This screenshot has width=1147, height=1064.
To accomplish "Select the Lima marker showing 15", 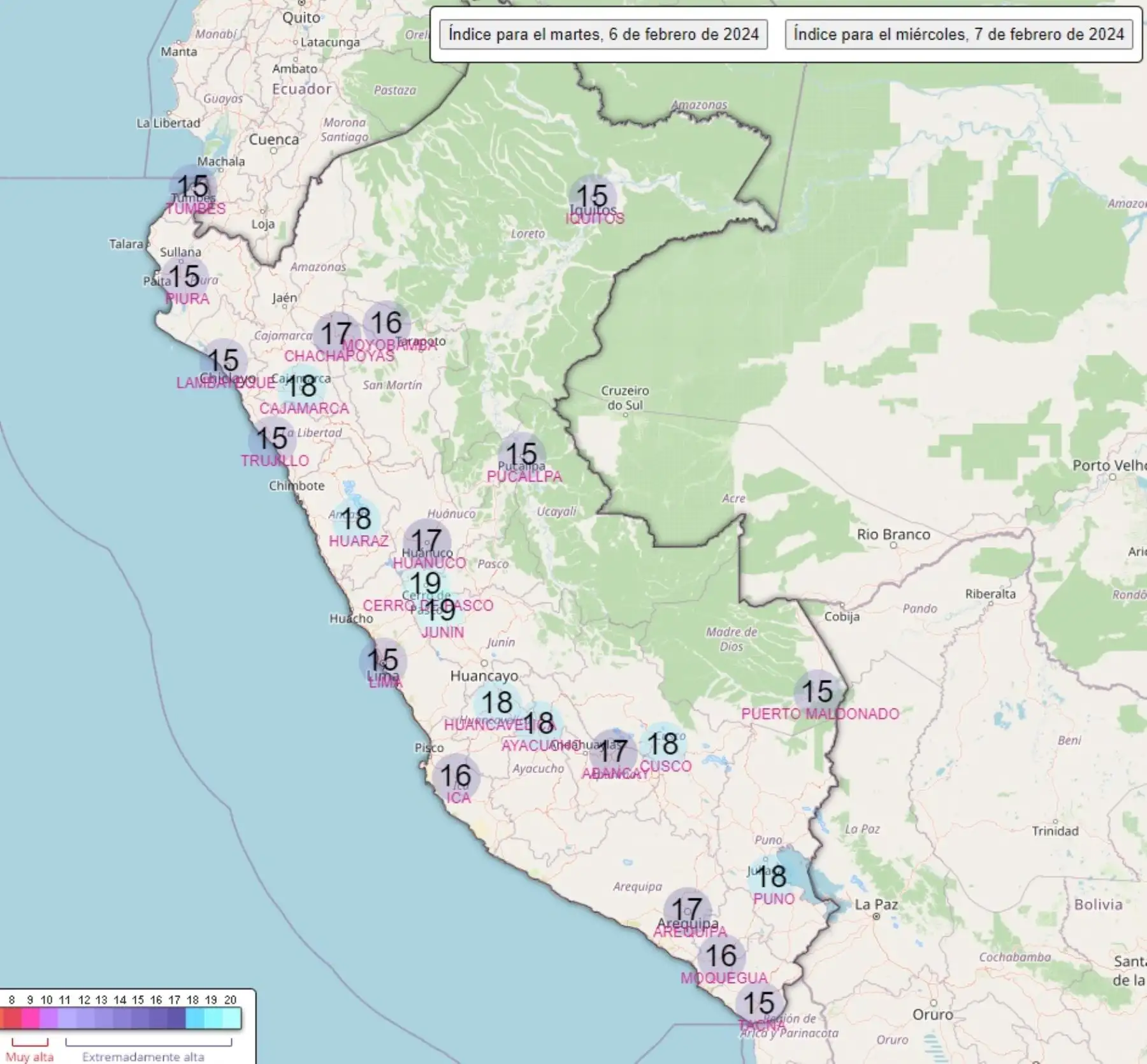I will point(382,661).
